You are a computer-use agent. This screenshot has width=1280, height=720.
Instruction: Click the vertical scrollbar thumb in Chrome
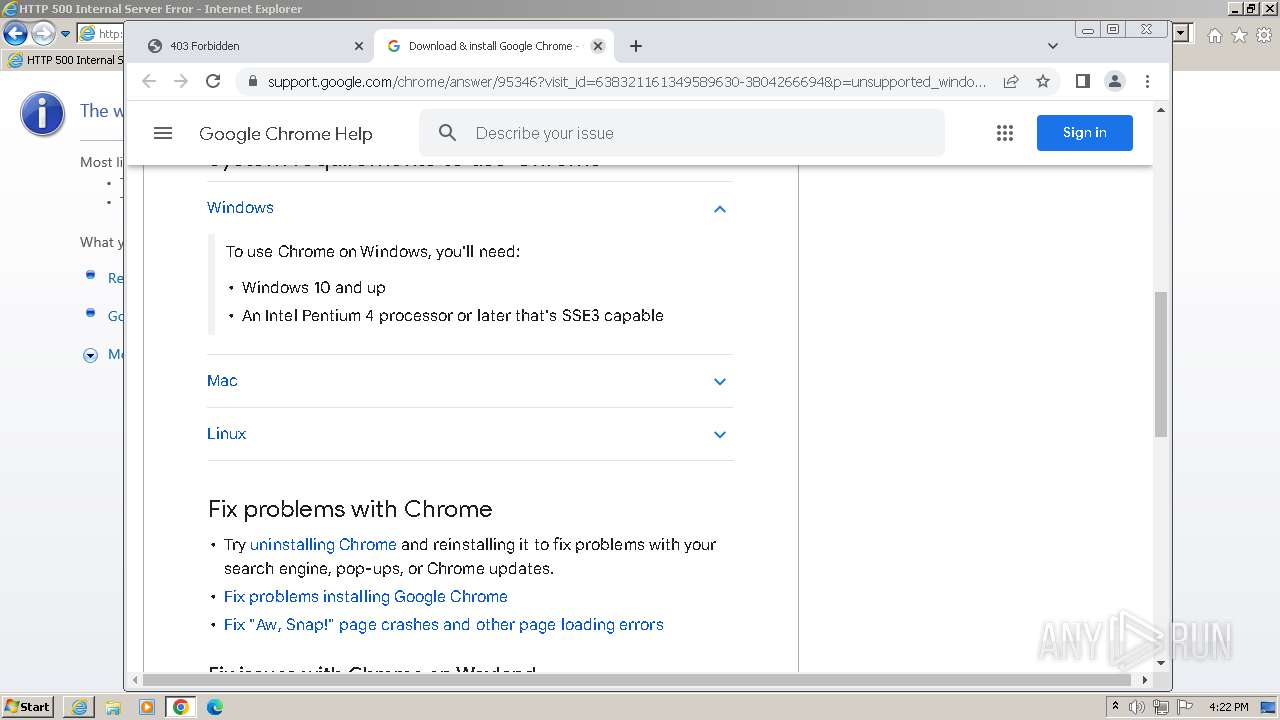(x=1160, y=364)
